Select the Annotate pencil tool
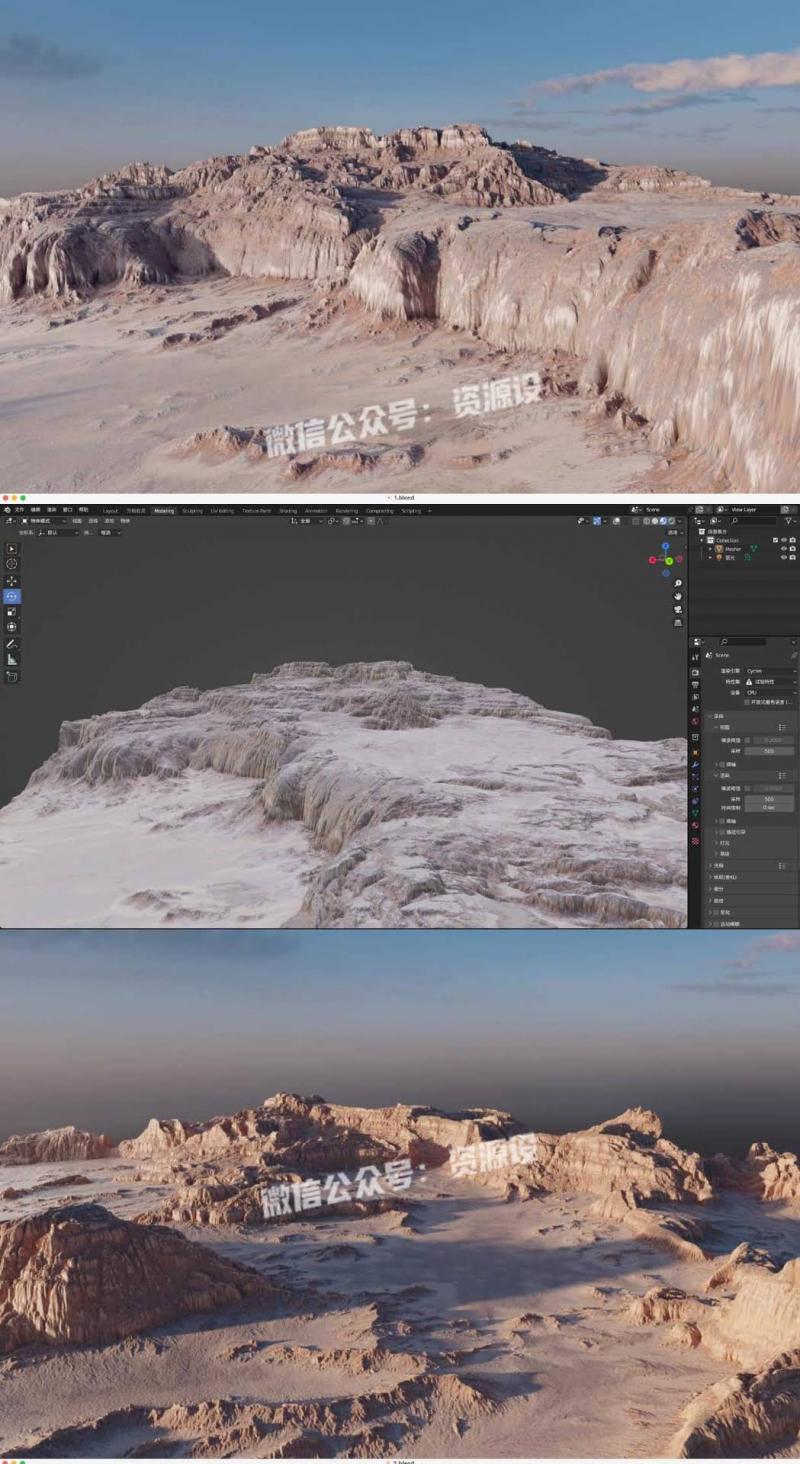 tap(12, 644)
